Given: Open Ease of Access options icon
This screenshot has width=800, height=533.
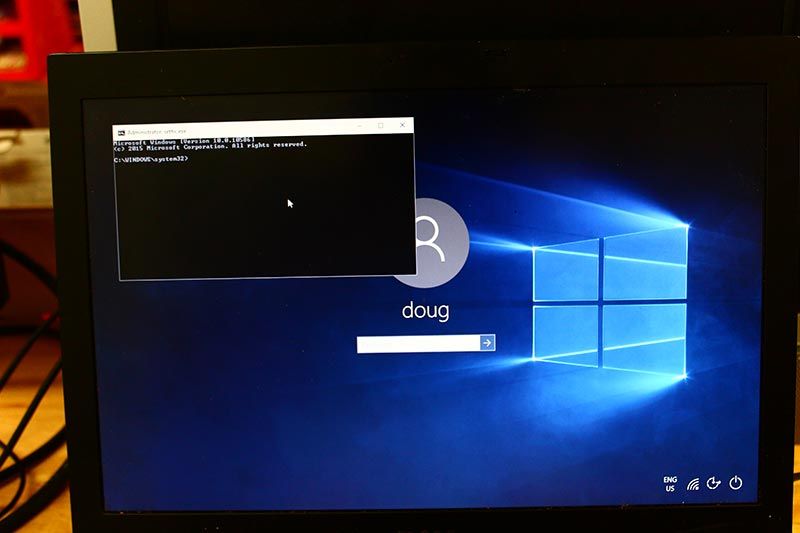Looking at the screenshot, I should click(x=713, y=483).
